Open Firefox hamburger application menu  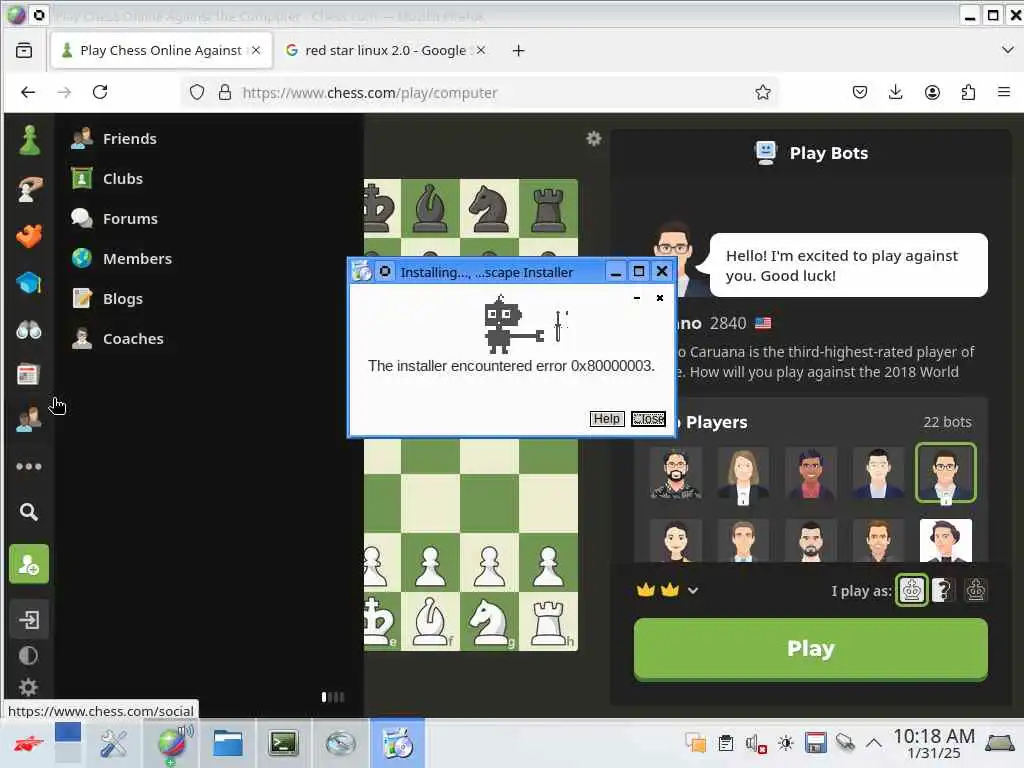[1004, 92]
